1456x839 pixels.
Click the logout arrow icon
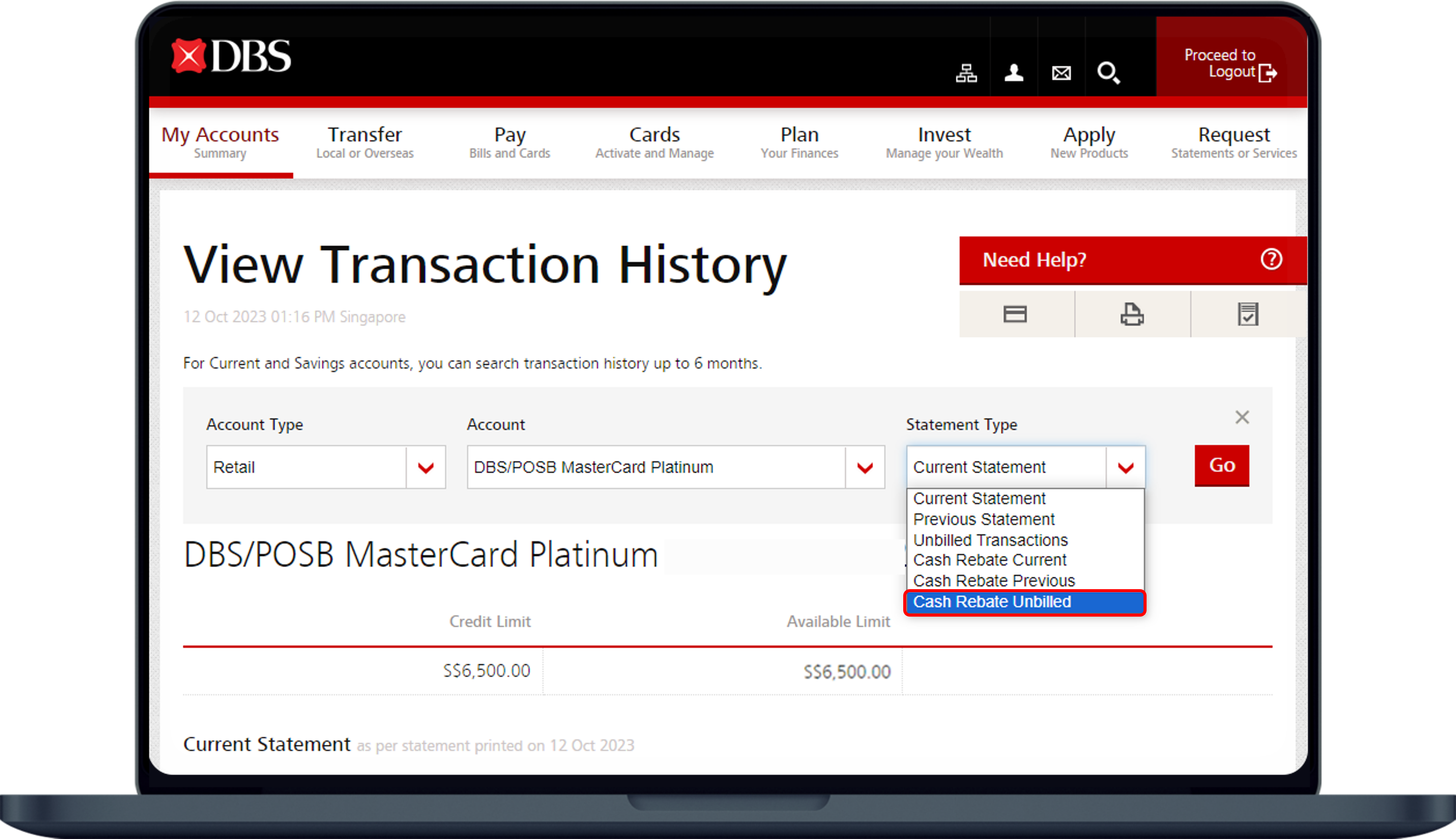pyautogui.click(x=1268, y=73)
